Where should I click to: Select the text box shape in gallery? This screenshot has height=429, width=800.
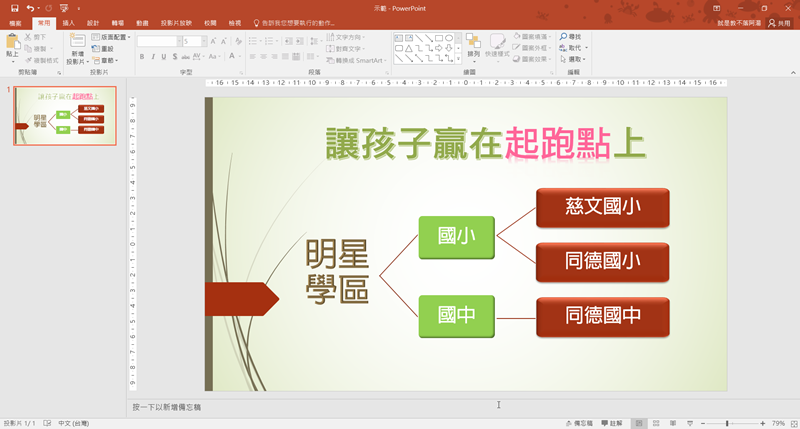pyautogui.click(x=399, y=38)
